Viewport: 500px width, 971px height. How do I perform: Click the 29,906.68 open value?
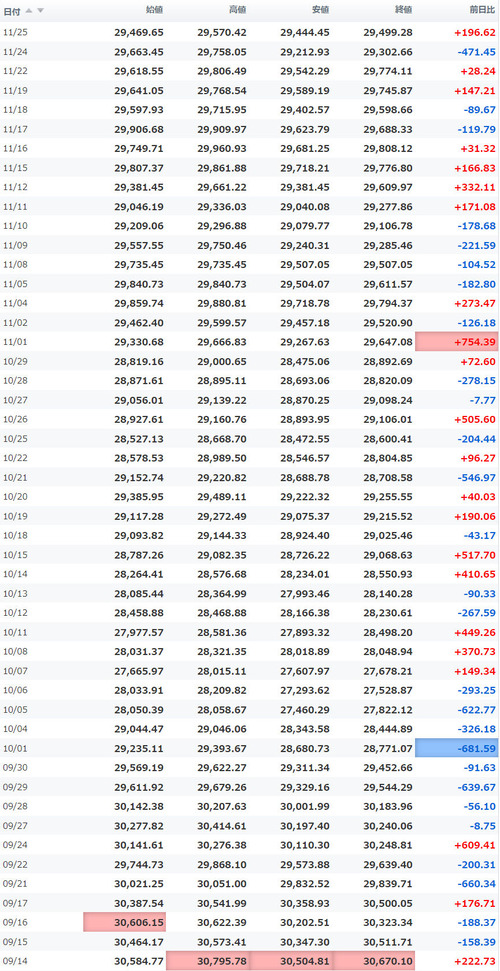coord(139,129)
